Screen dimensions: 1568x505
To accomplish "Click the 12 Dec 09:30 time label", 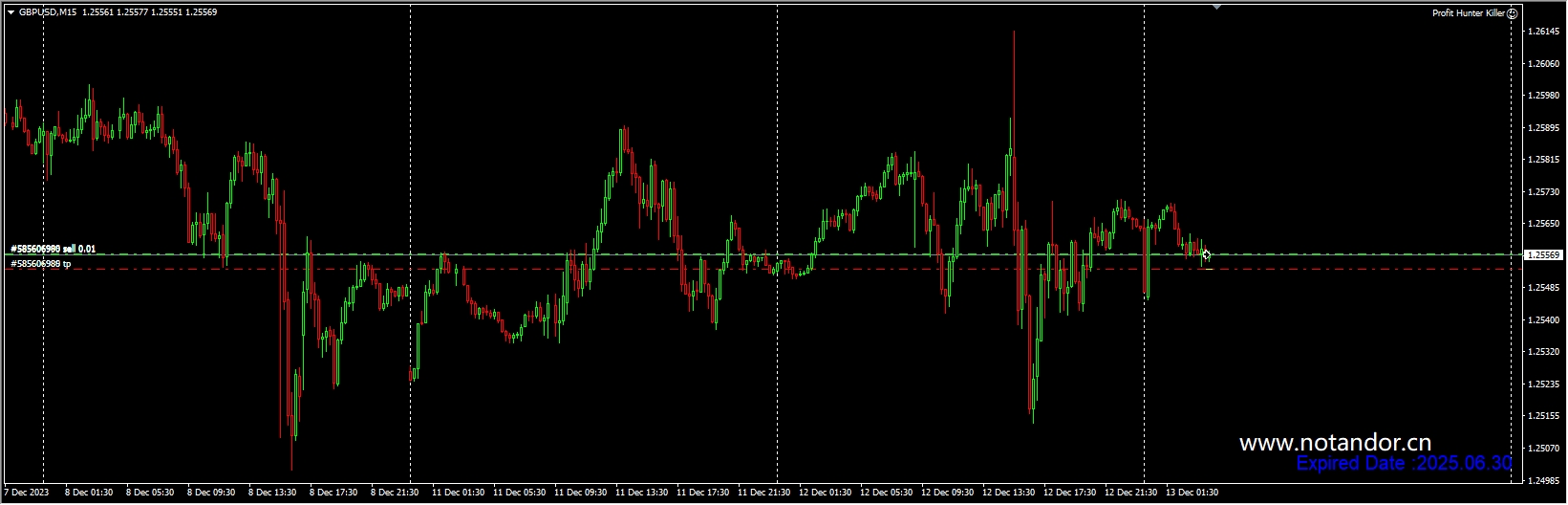I will (x=947, y=494).
